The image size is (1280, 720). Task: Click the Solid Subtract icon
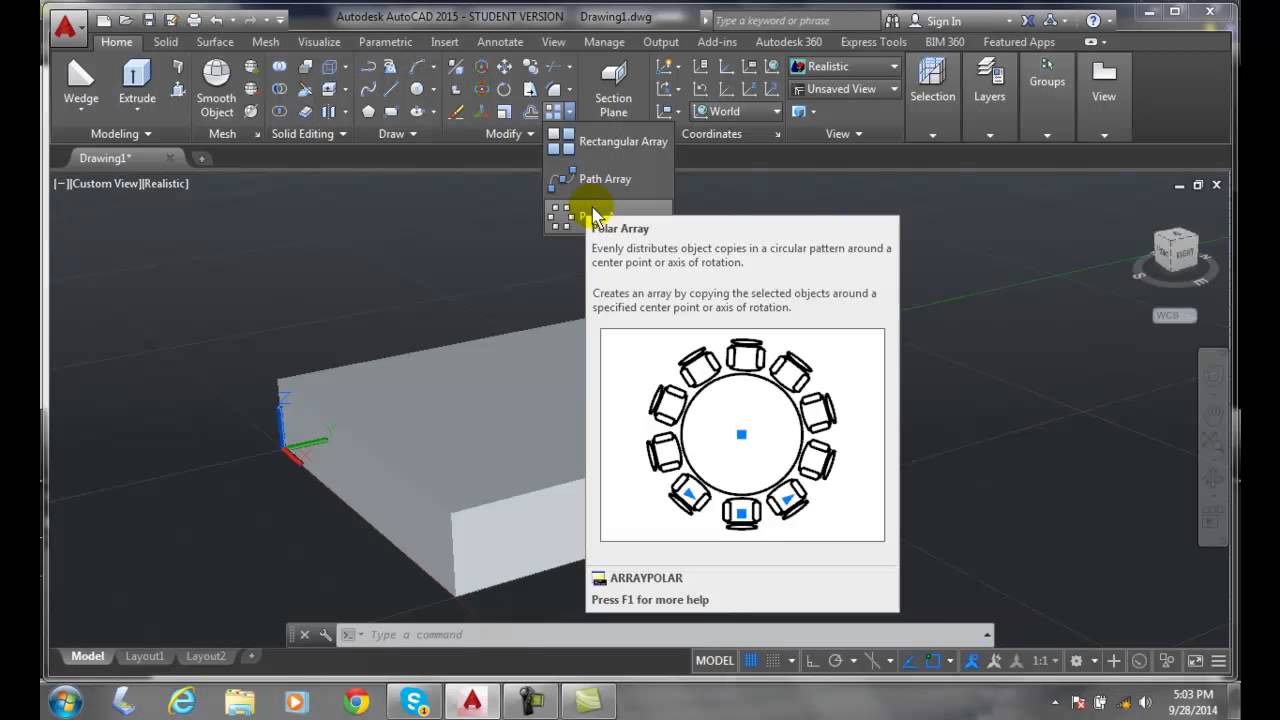coord(279,89)
